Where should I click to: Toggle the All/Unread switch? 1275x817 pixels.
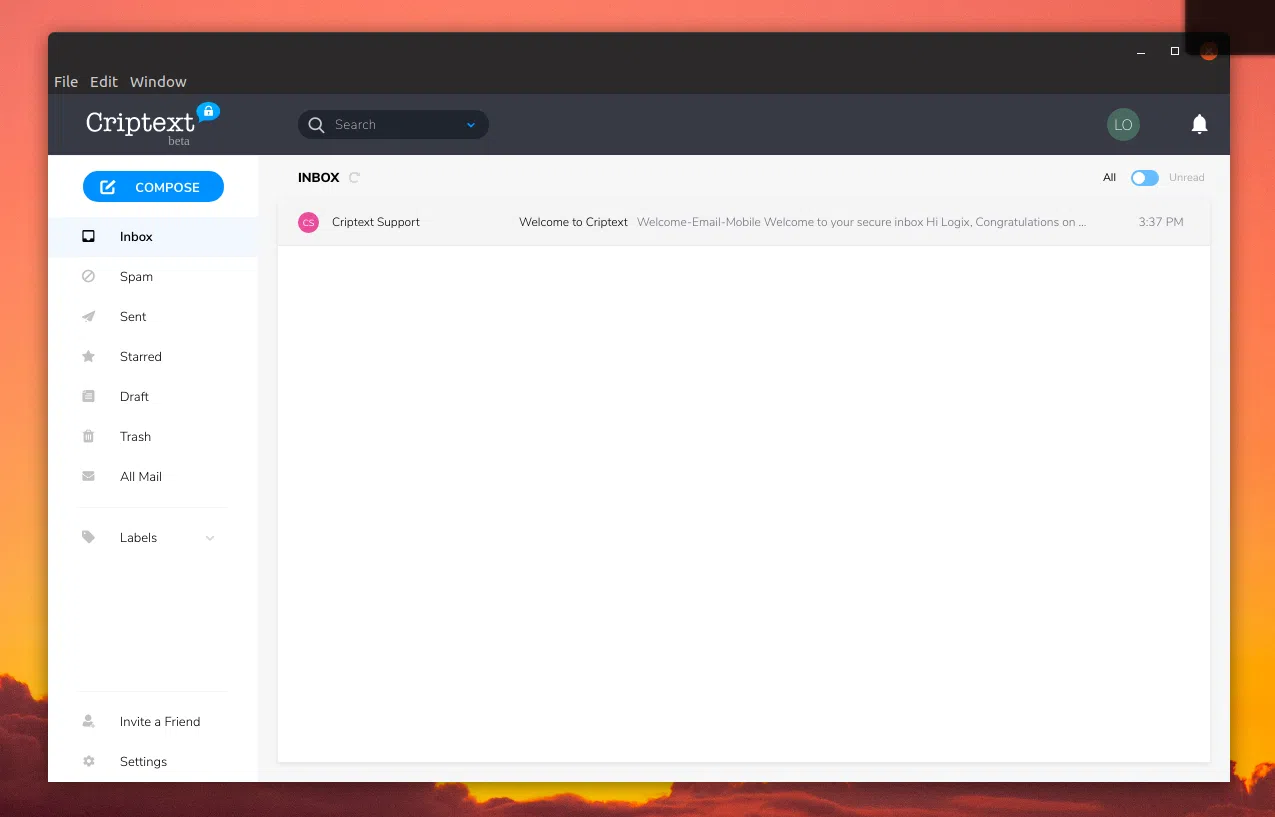click(x=1144, y=178)
